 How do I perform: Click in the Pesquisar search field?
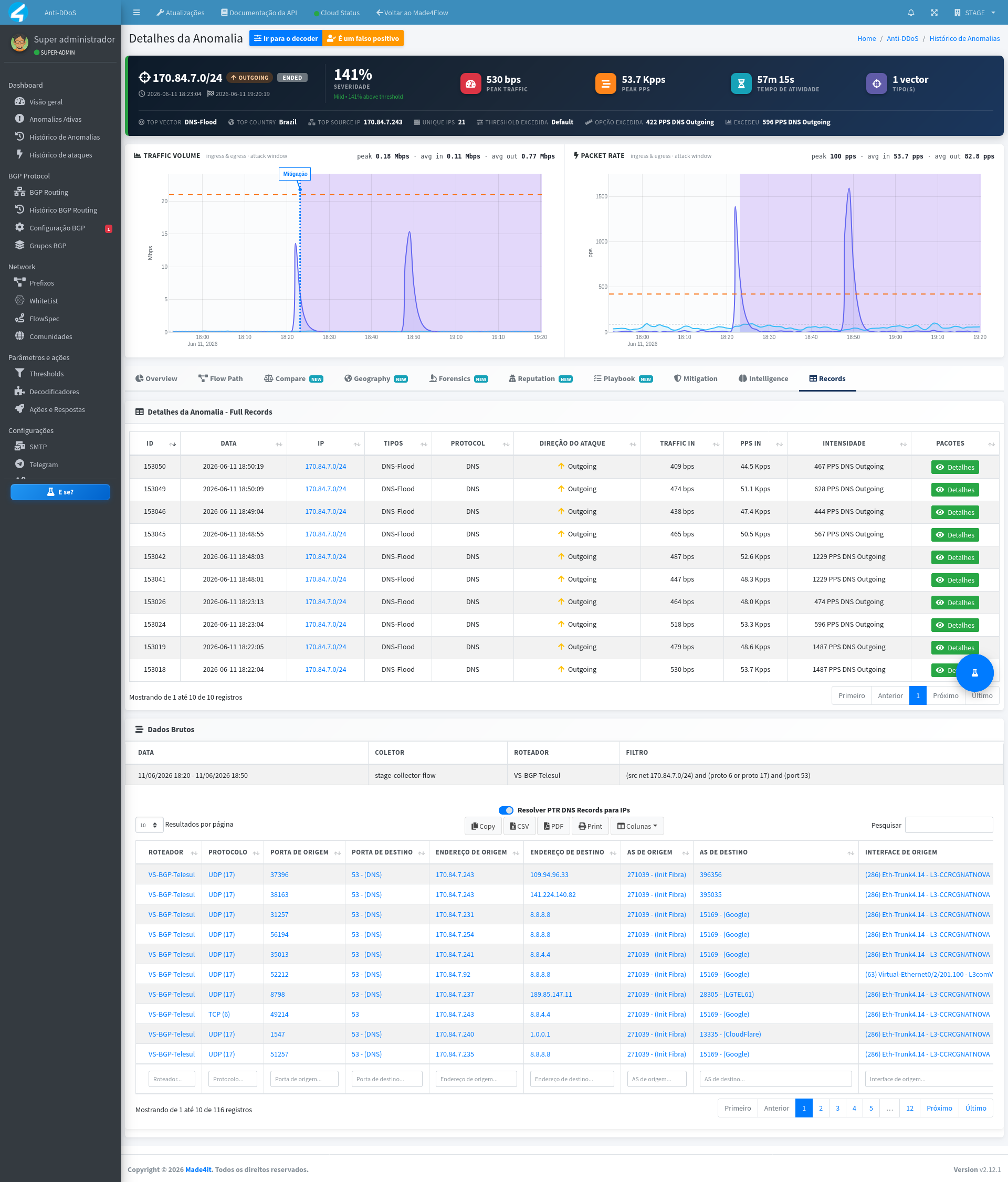(949, 825)
